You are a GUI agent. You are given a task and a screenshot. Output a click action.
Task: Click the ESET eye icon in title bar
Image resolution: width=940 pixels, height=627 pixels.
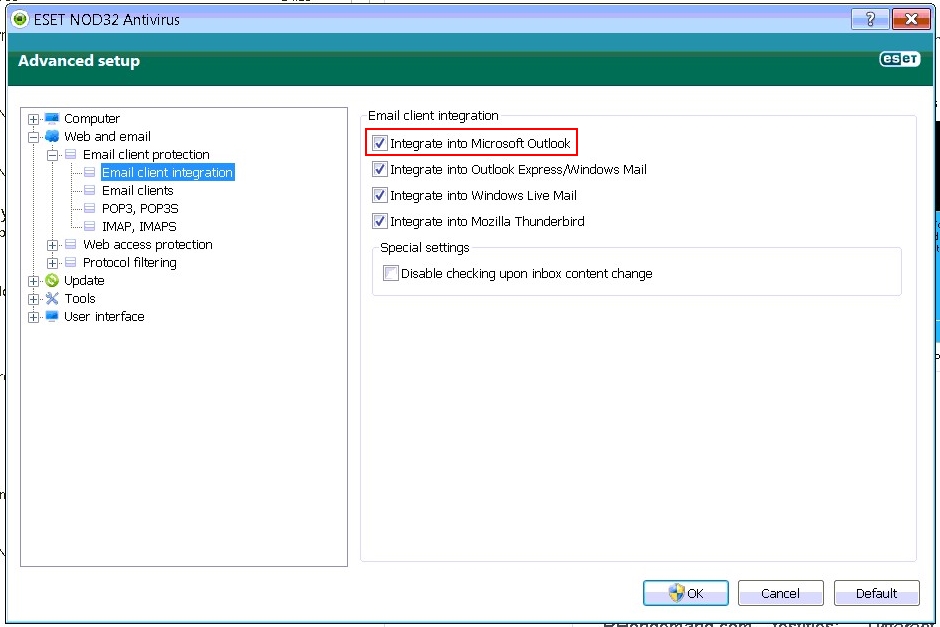tap(20, 19)
